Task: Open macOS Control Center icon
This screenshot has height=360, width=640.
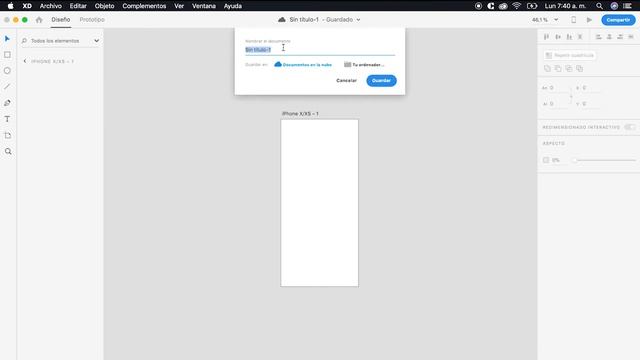Action: point(627,6)
